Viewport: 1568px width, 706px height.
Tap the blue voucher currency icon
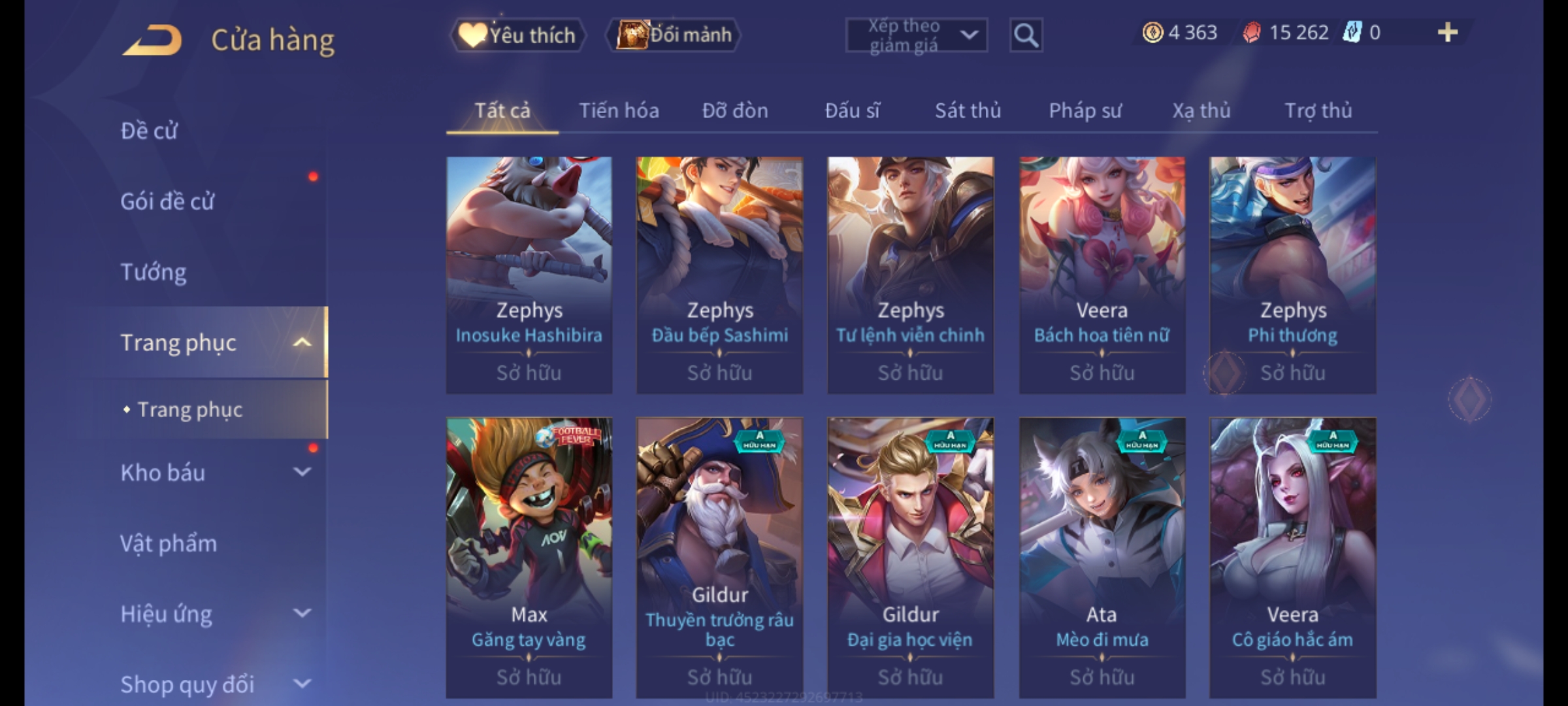tap(1352, 33)
